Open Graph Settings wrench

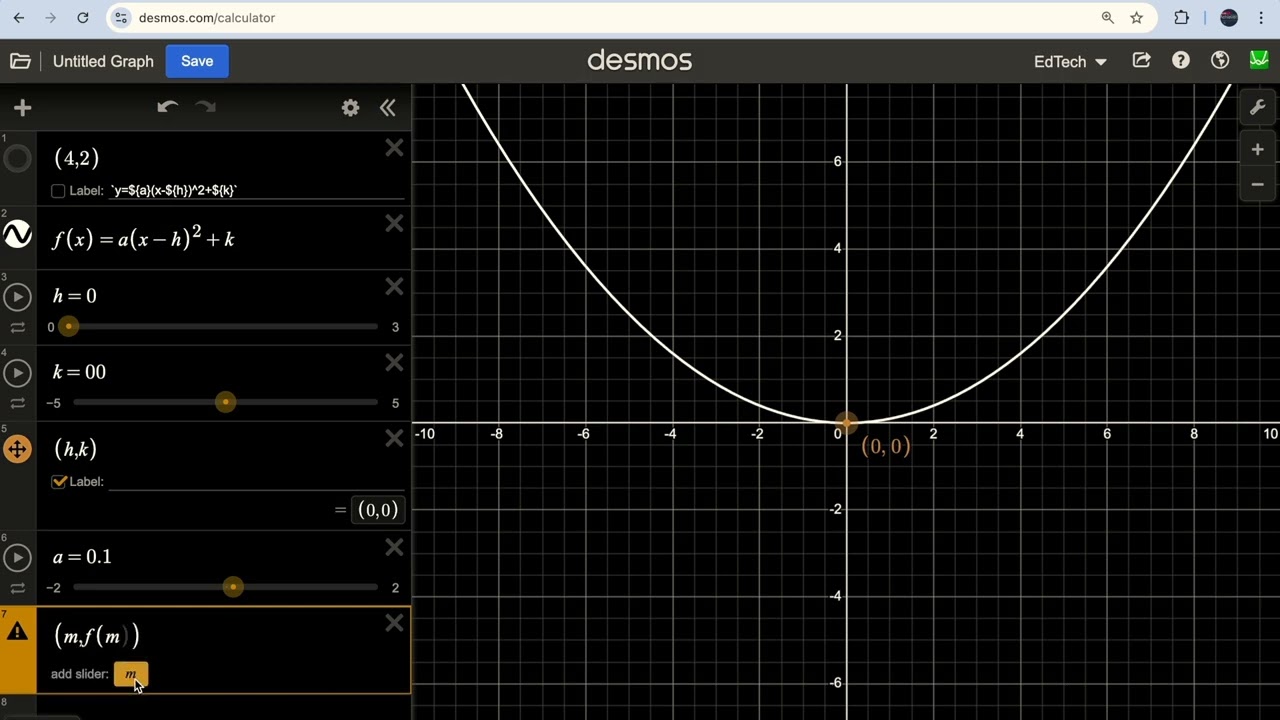tap(1258, 108)
